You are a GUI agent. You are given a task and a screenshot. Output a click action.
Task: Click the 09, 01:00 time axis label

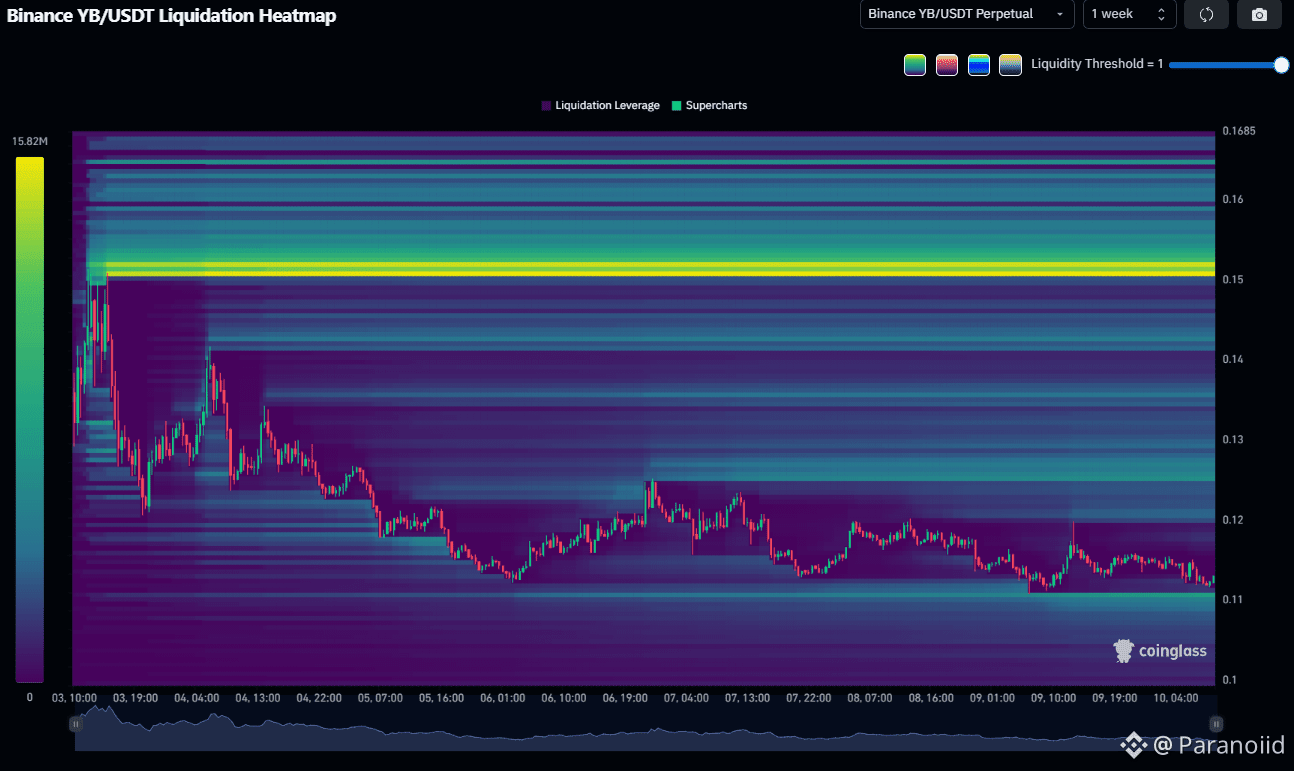point(994,697)
